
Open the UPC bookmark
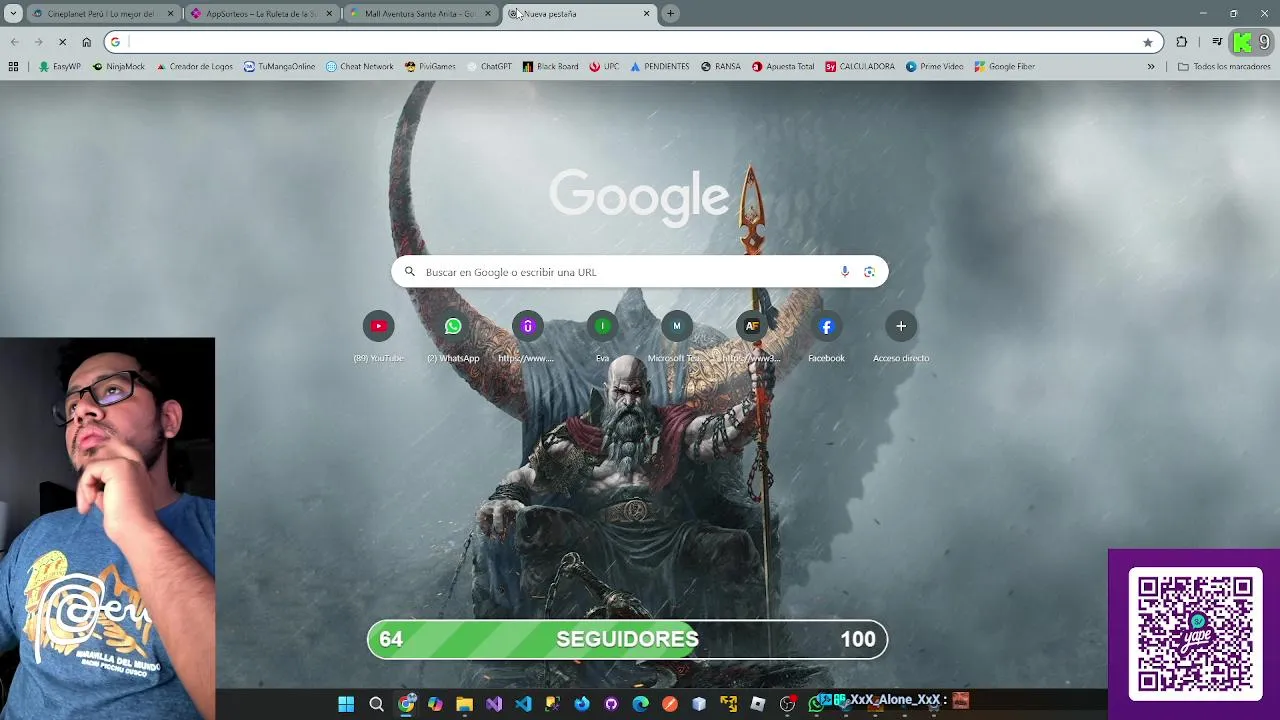604,67
